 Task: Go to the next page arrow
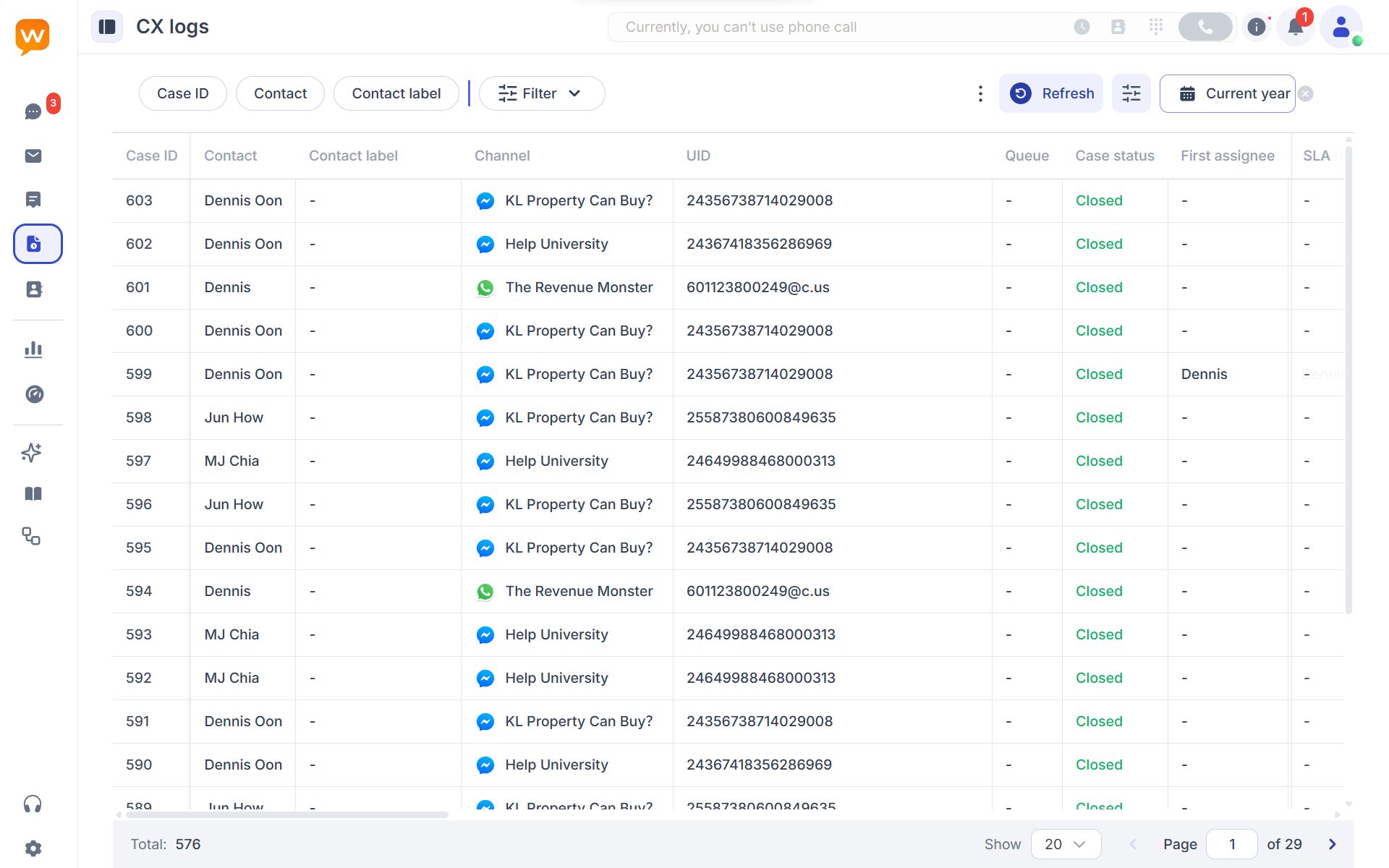pos(1333,844)
